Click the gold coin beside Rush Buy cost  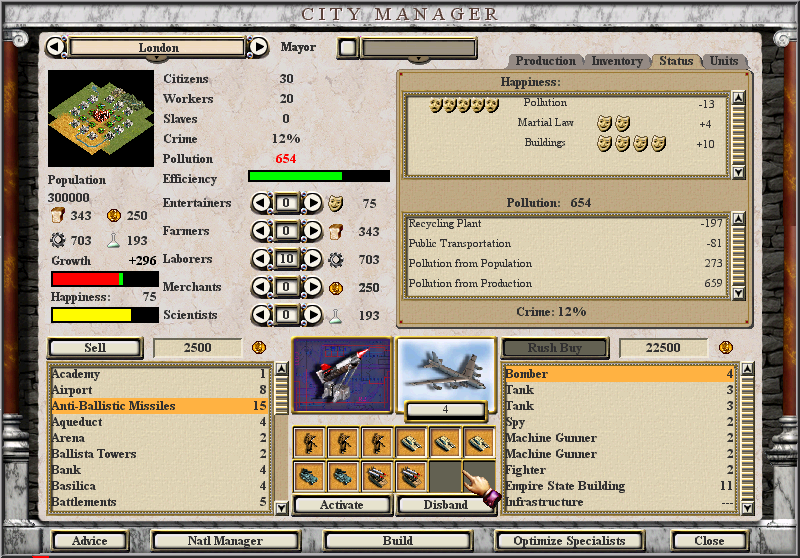726,348
